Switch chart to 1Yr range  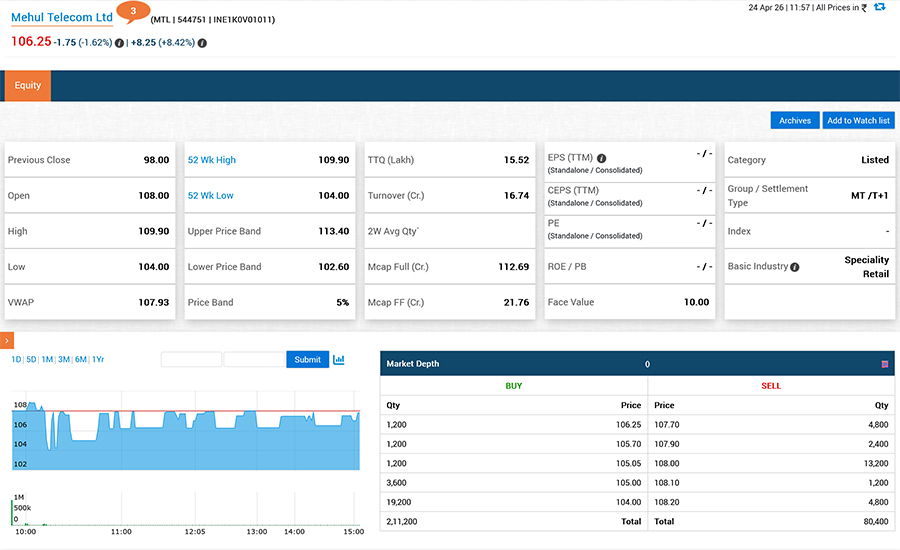click(98, 360)
